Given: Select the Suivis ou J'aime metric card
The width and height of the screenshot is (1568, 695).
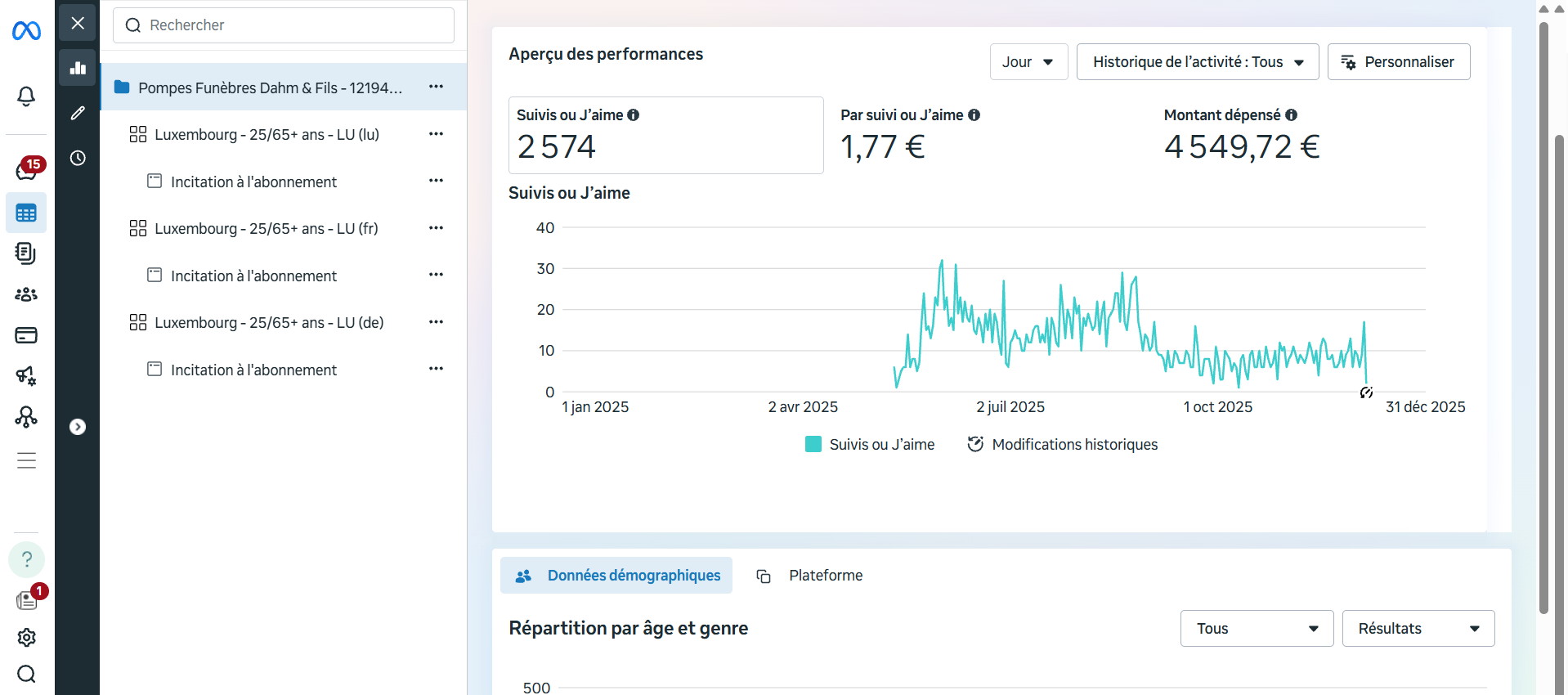Looking at the screenshot, I should (x=665, y=135).
